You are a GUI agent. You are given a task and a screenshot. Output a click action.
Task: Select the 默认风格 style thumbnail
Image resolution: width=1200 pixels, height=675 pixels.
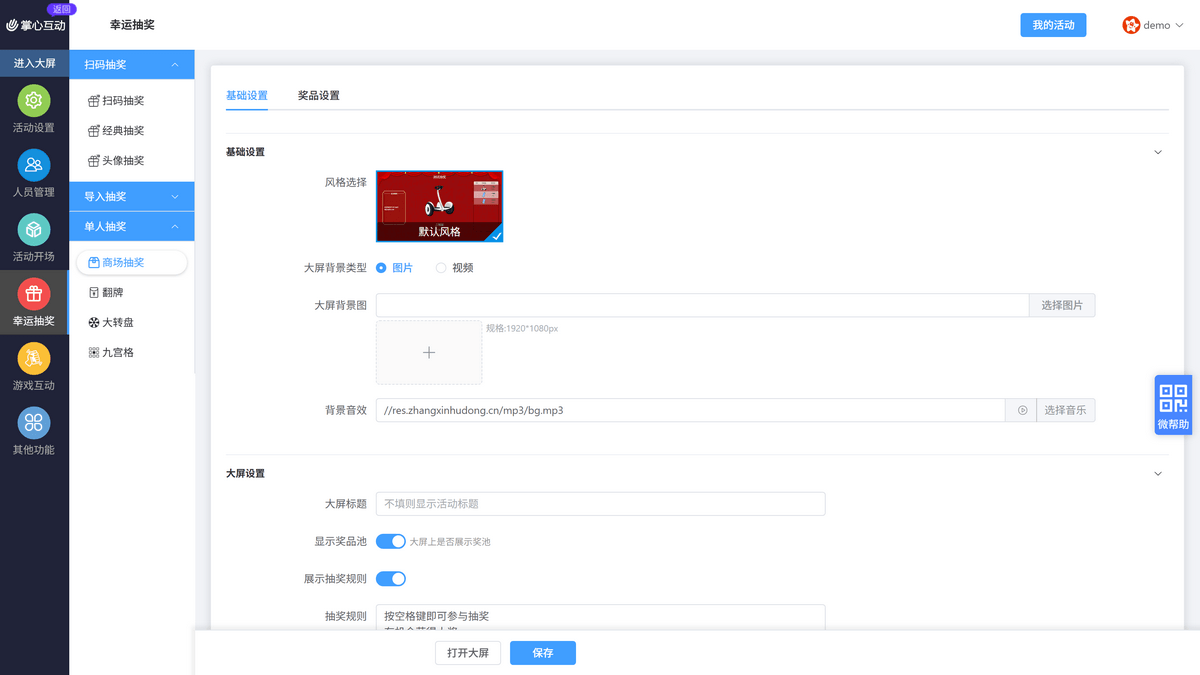click(x=440, y=206)
